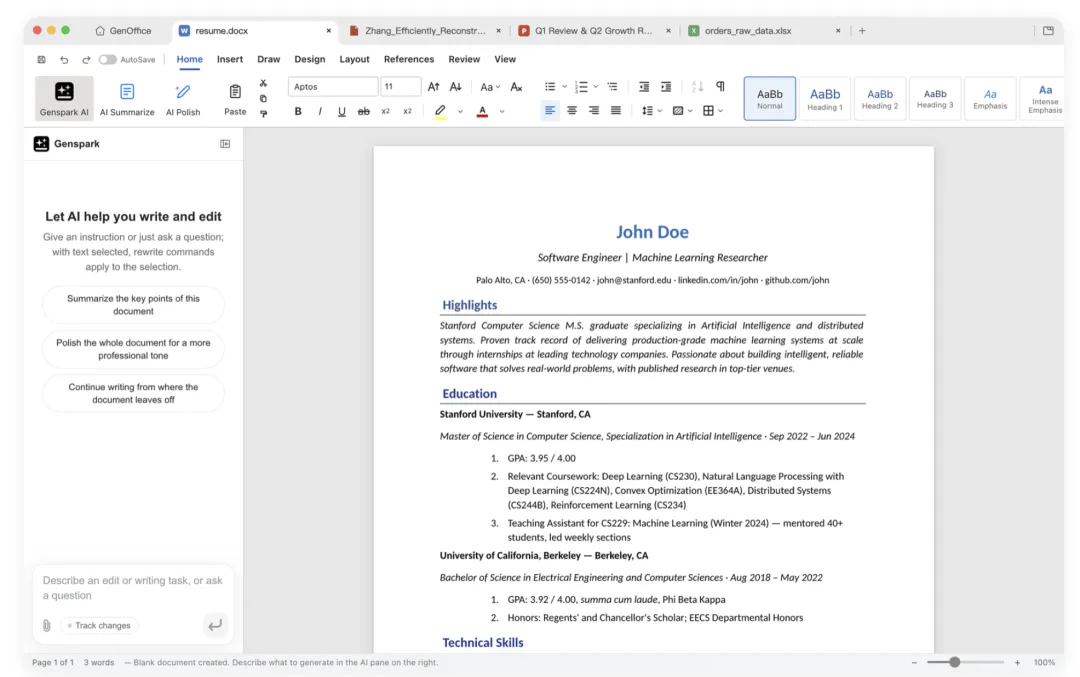
Task: Open the line spacing dropdown
Action: tap(652, 110)
